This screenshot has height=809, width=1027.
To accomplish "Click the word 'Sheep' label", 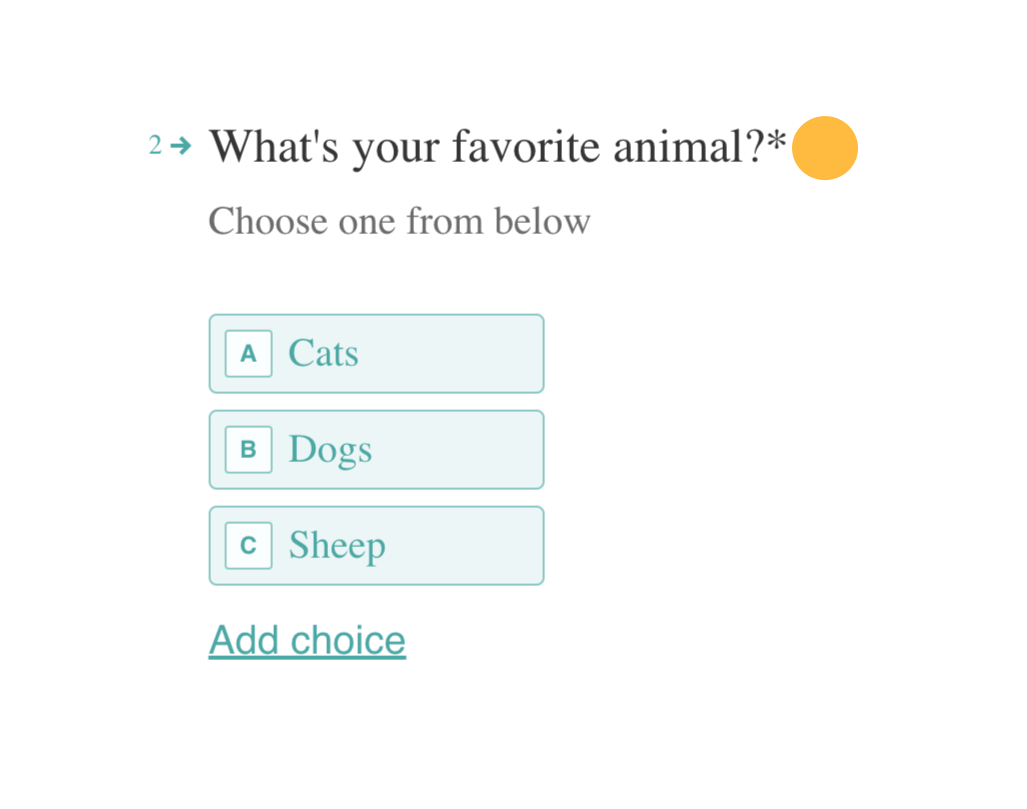I will (337, 546).
